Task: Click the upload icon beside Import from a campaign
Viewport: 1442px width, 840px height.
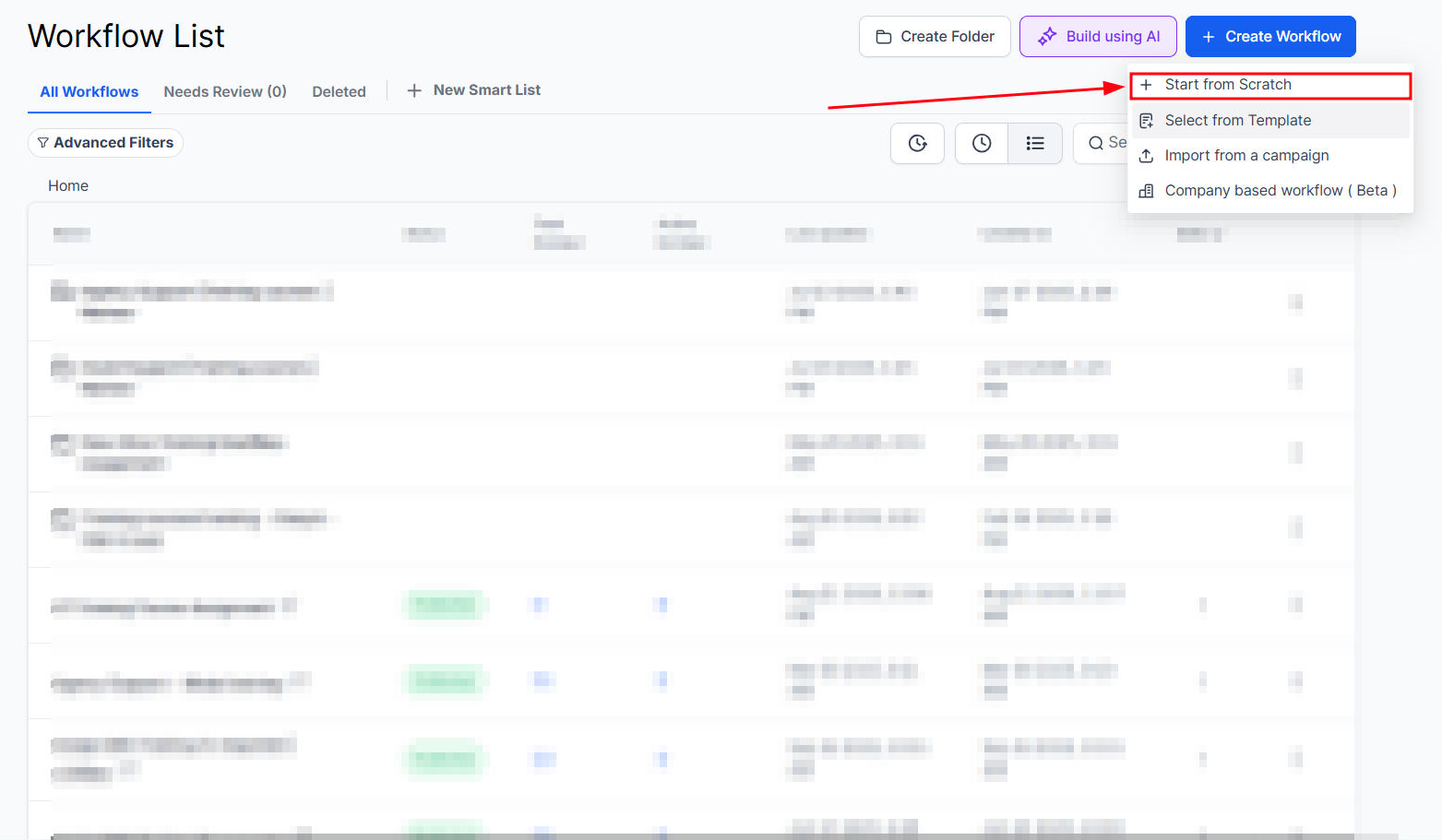Action: [x=1147, y=156]
